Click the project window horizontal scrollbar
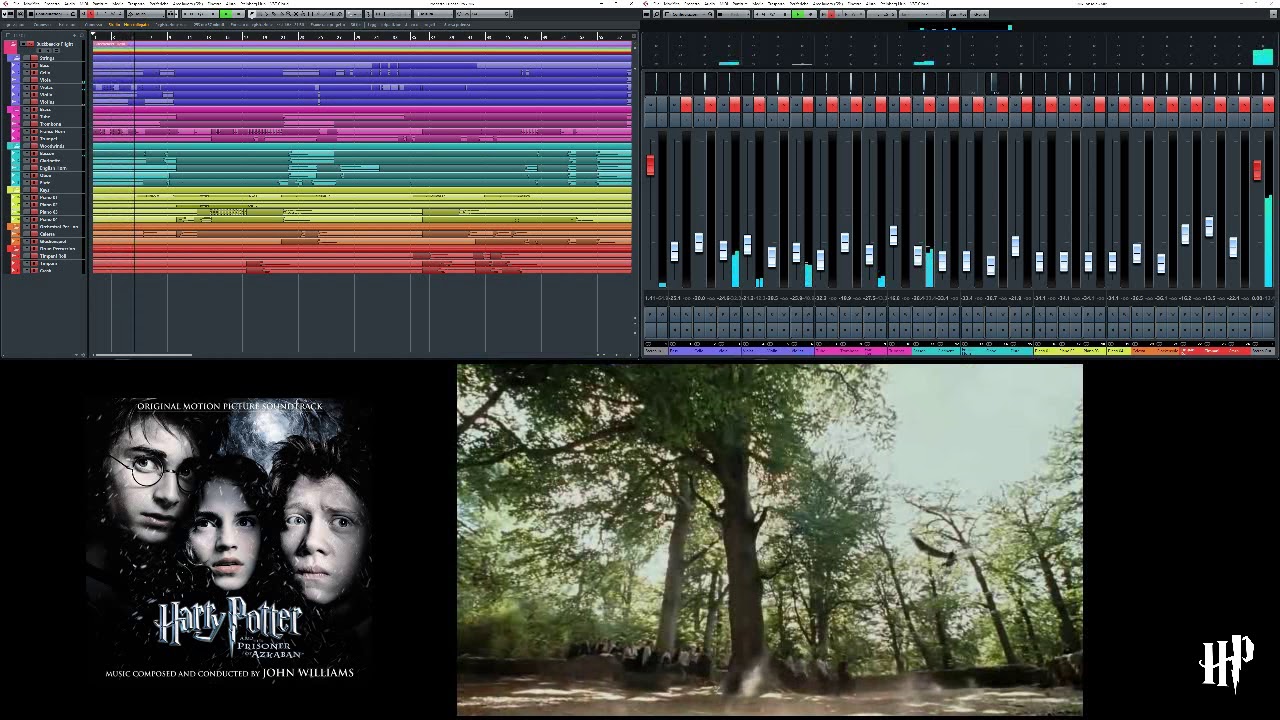1280x720 pixels. click(142, 354)
